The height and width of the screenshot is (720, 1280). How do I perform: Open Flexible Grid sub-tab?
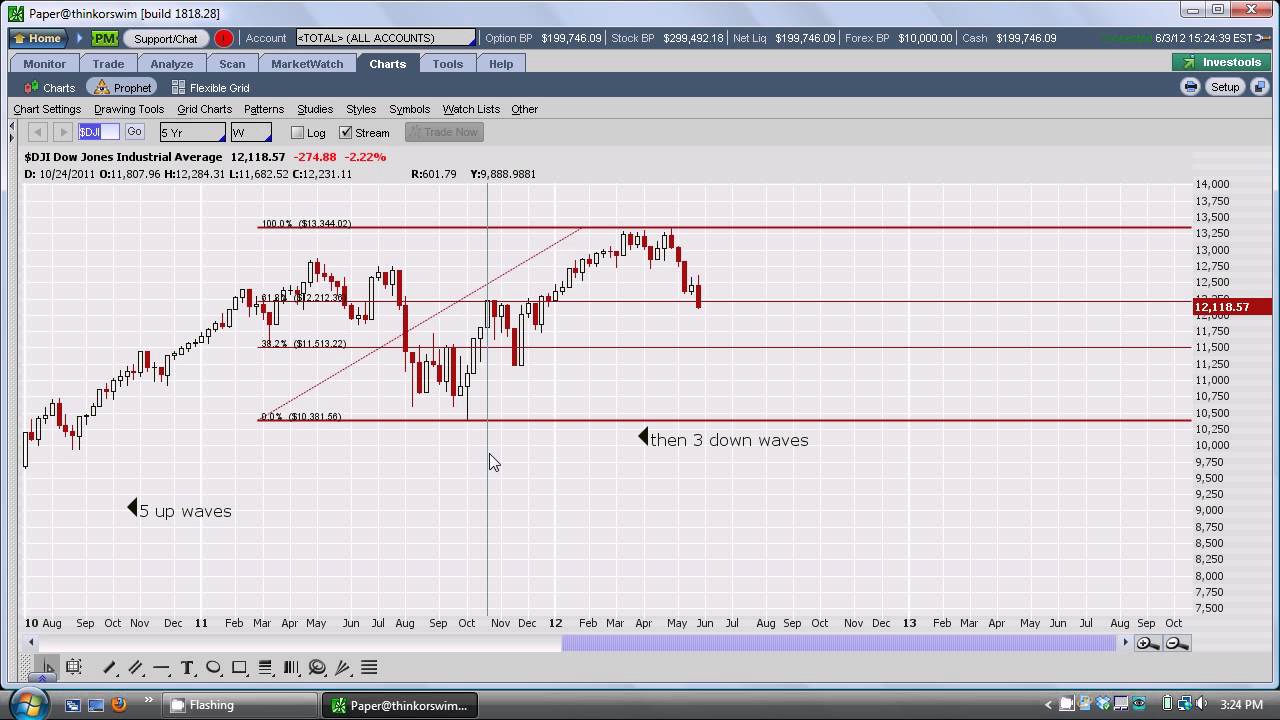tap(210, 88)
